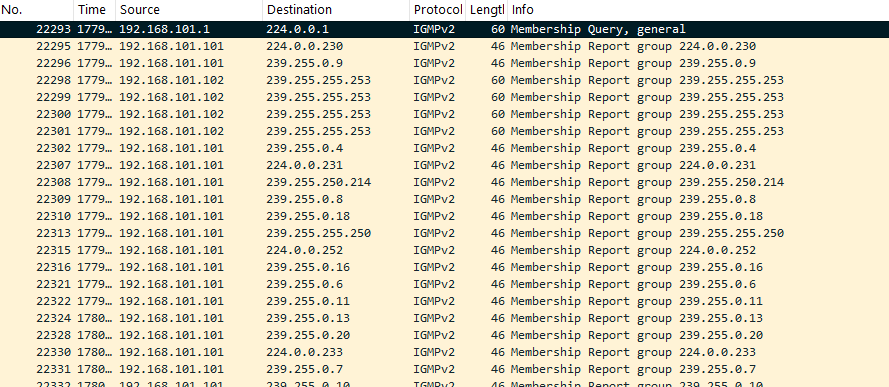Click info 'Membership Report group 239.255.0.6'

[633, 284]
